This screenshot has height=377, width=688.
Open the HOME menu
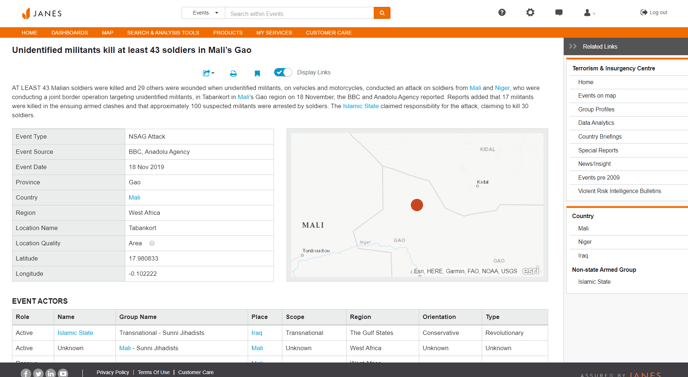point(29,33)
